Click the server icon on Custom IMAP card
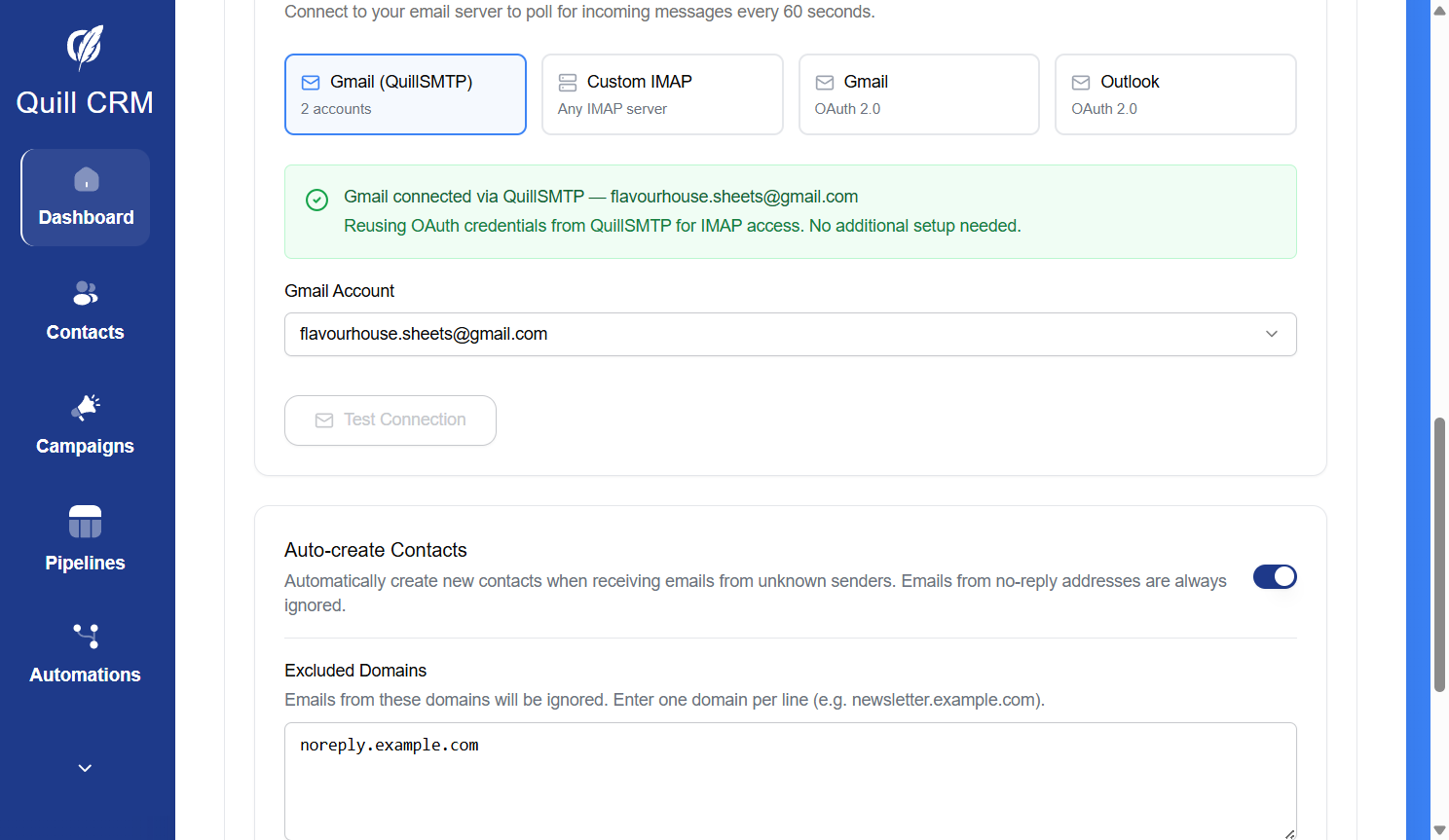 click(568, 82)
